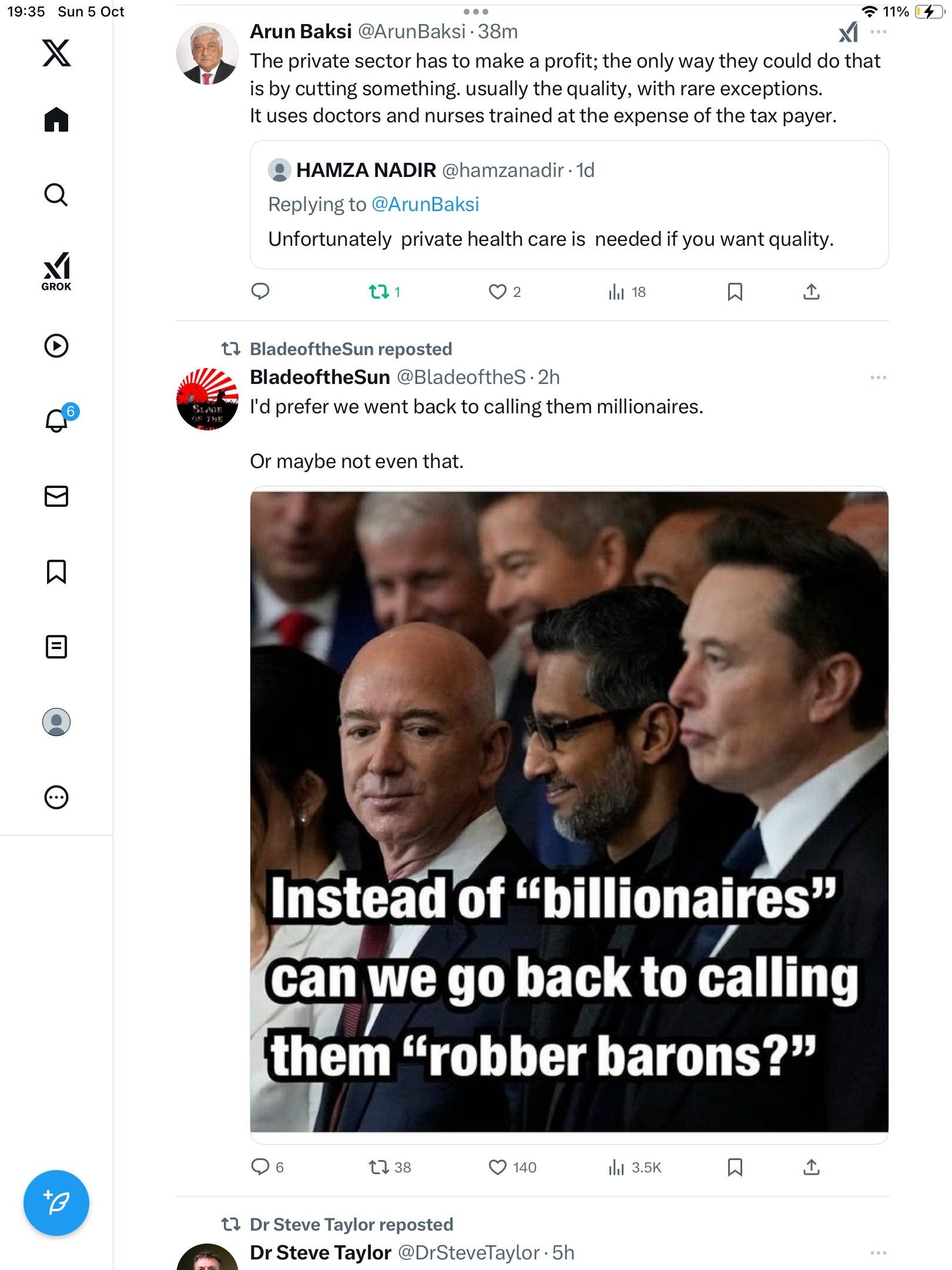This screenshot has width=952, height=1270.
Task: Open the Lists icon in sidebar
Action: (56, 647)
